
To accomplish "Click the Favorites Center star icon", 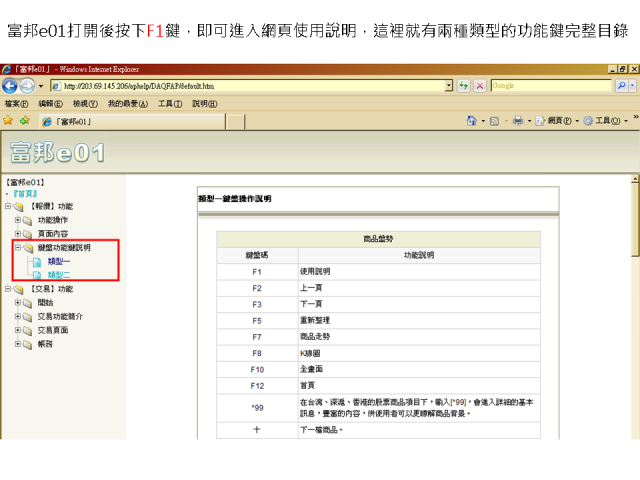I will tap(8, 121).
